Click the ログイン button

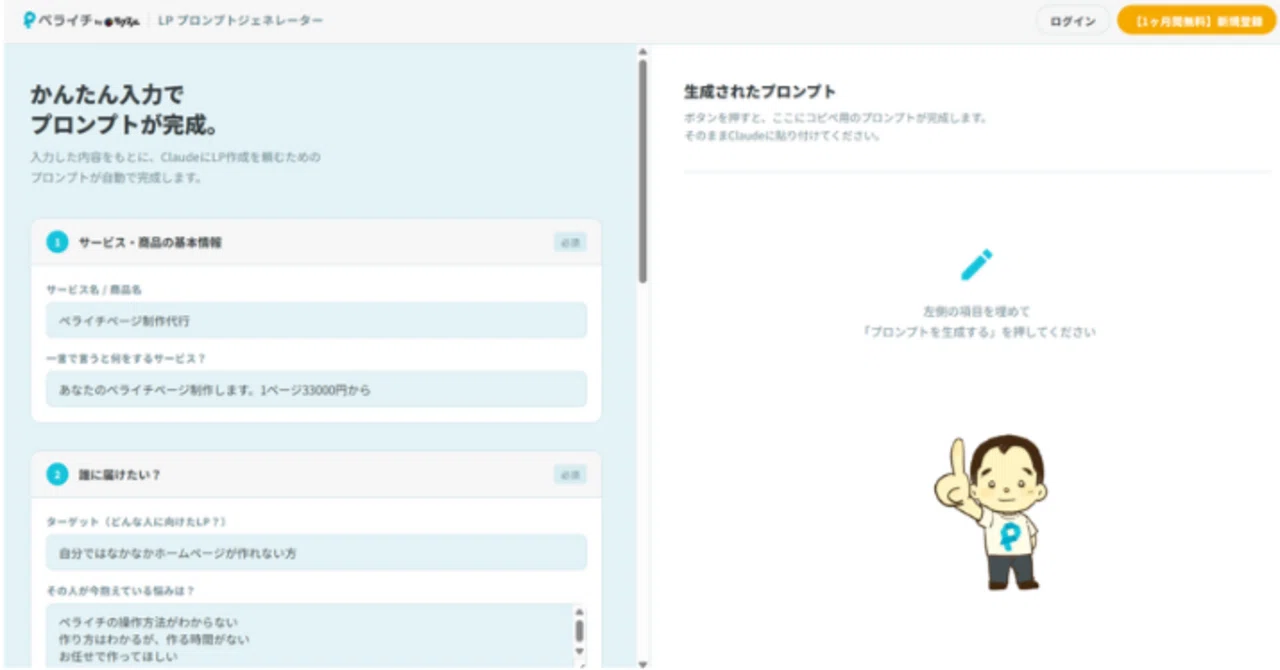(1073, 21)
